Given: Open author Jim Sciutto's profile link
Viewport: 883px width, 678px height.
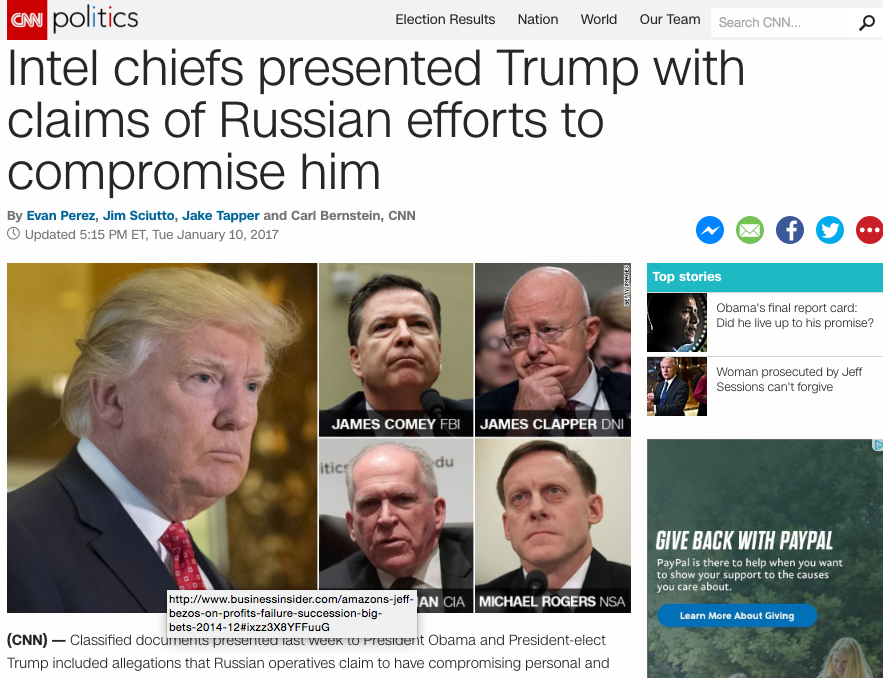Looking at the screenshot, I should tap(139, 216).
